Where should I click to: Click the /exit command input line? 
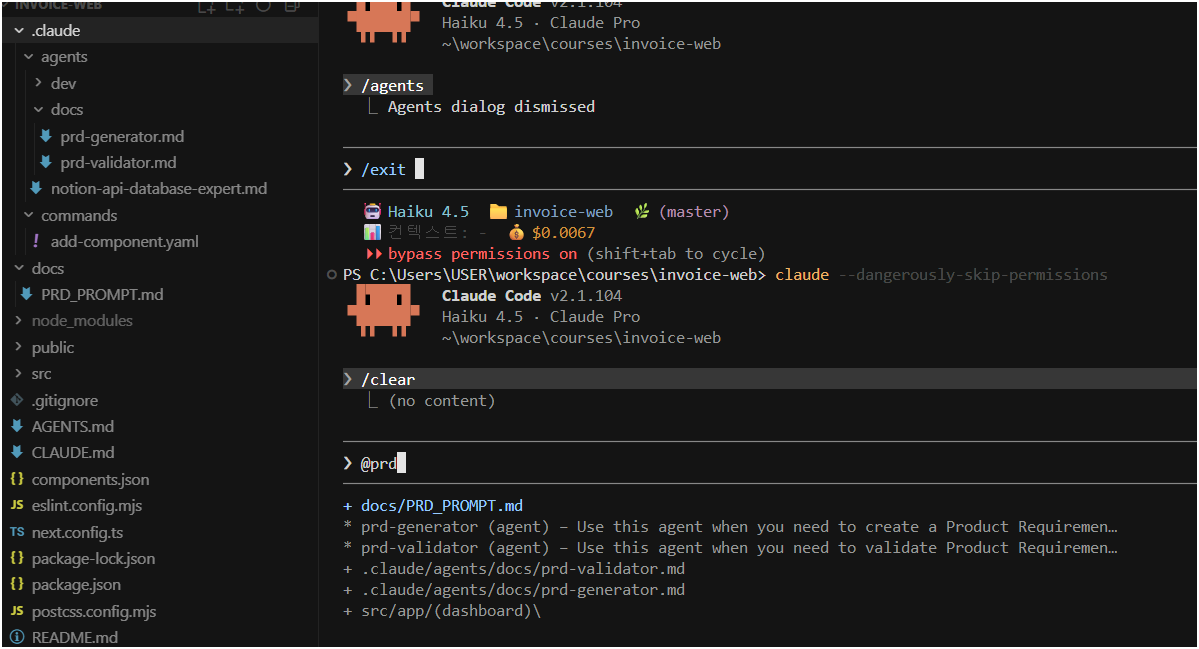pyautogui.click(x=769, y=169)
